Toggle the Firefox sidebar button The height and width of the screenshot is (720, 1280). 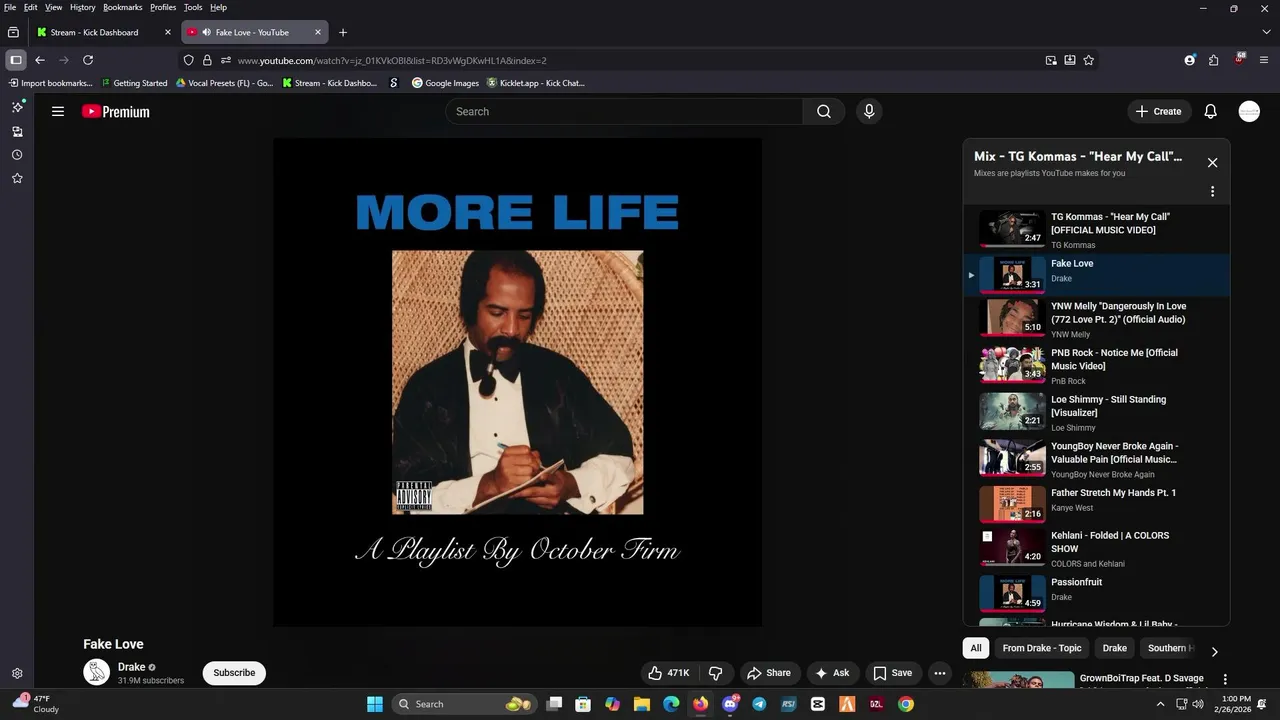tap(15, 60)
